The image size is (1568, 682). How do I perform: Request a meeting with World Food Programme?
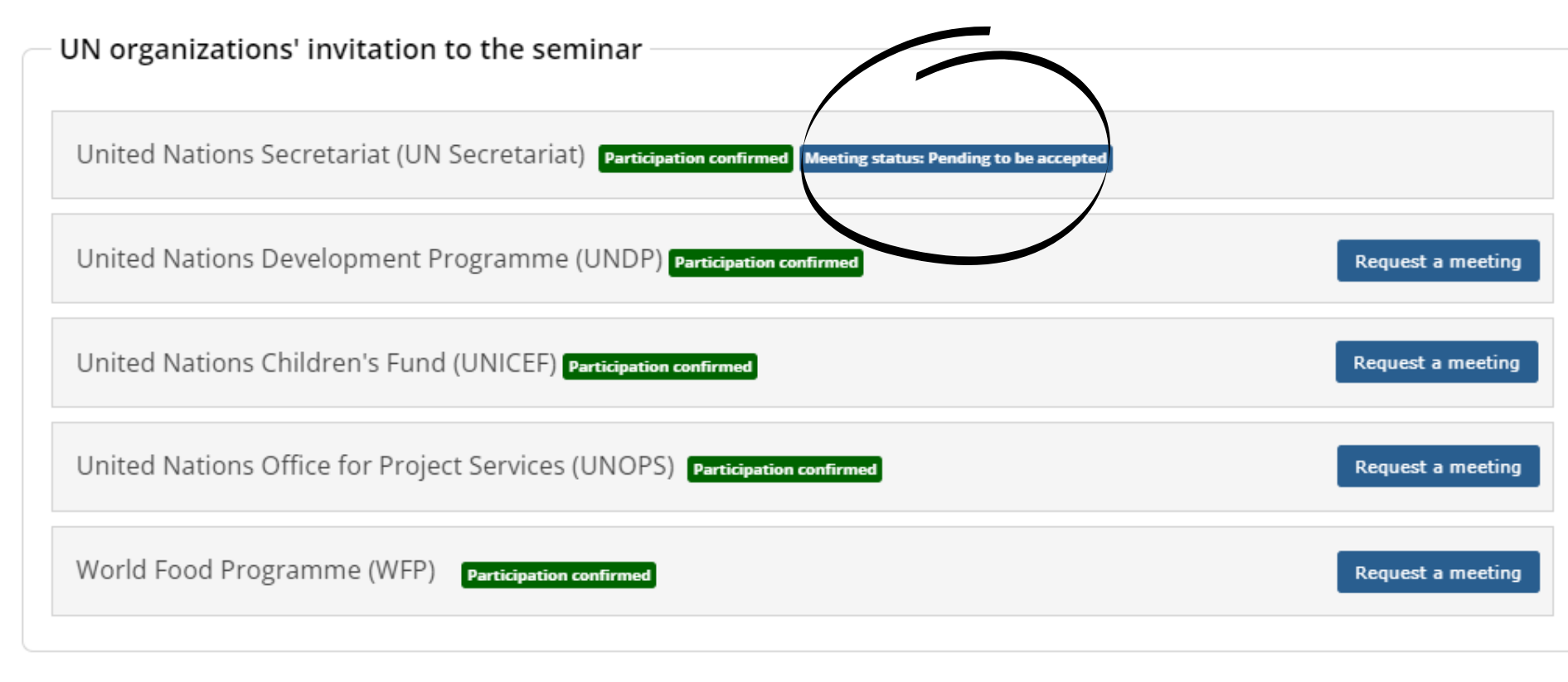coord(1438,573)
